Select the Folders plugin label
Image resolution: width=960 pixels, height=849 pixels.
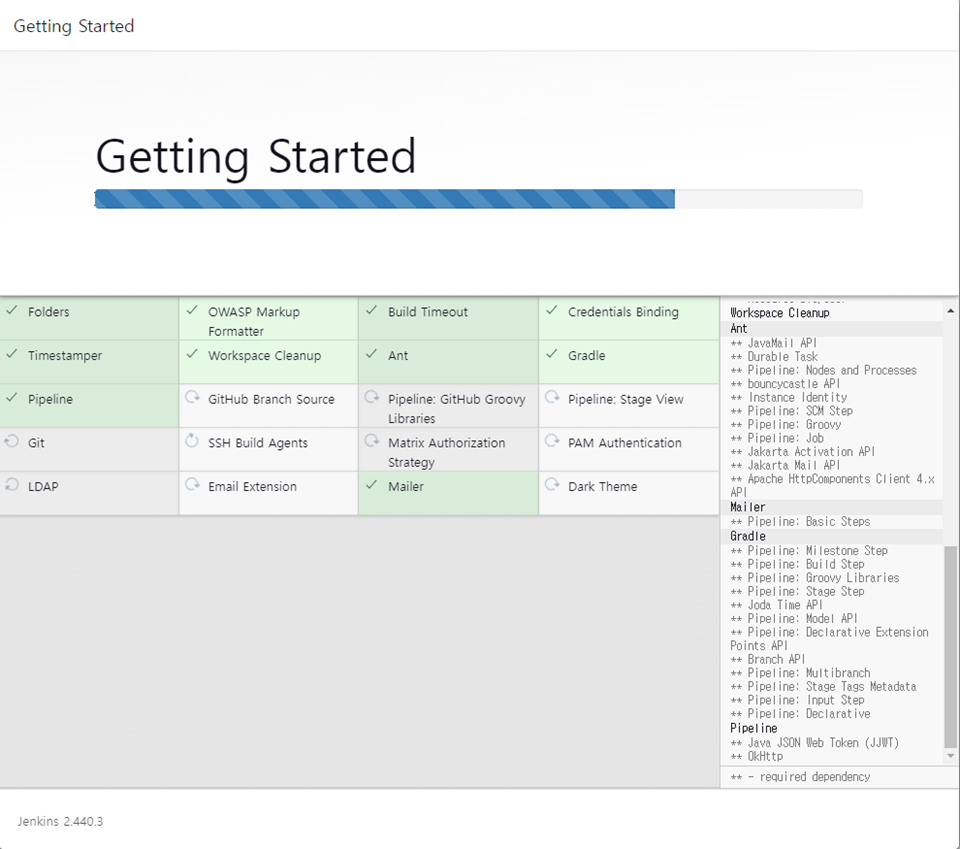click(x=48, y=312)
